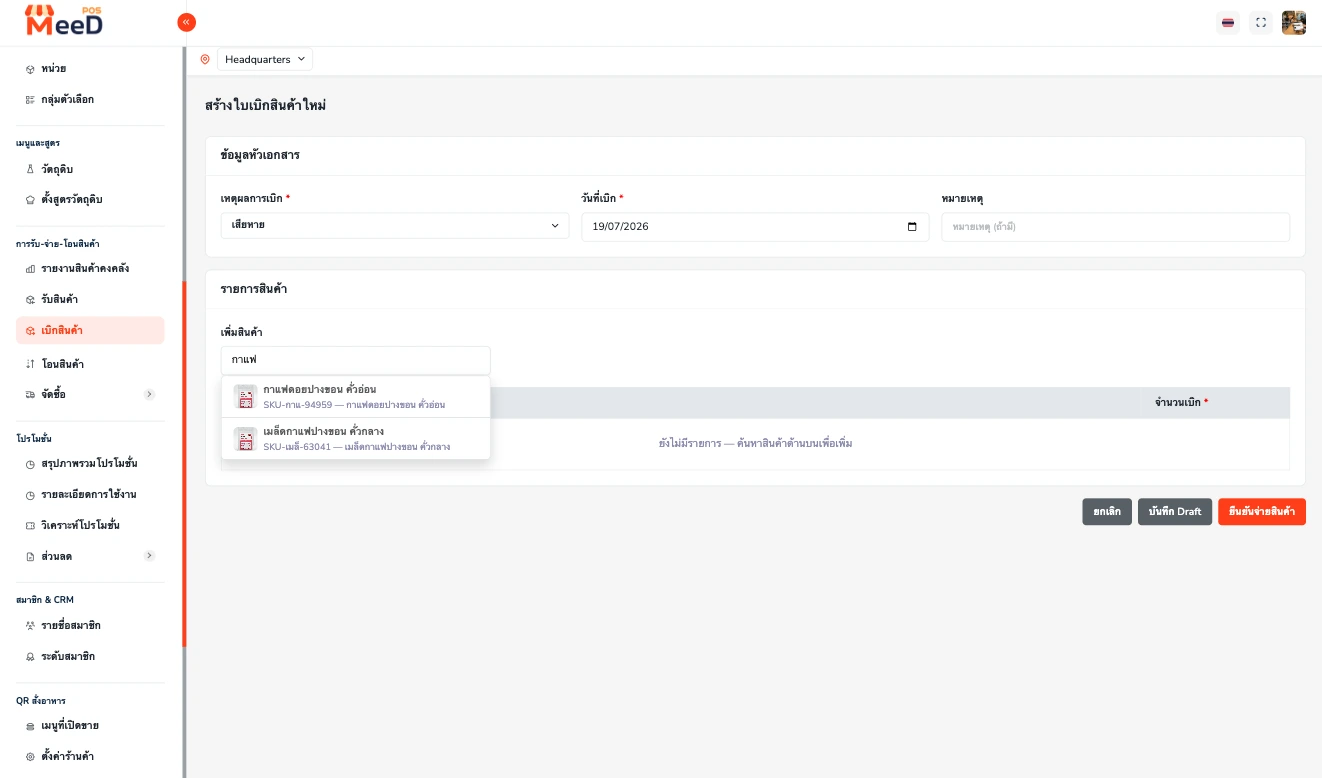Select the กาแฟดอยปางขอน คั่วอ่อน product thumbnail

[x=245, y=396]
